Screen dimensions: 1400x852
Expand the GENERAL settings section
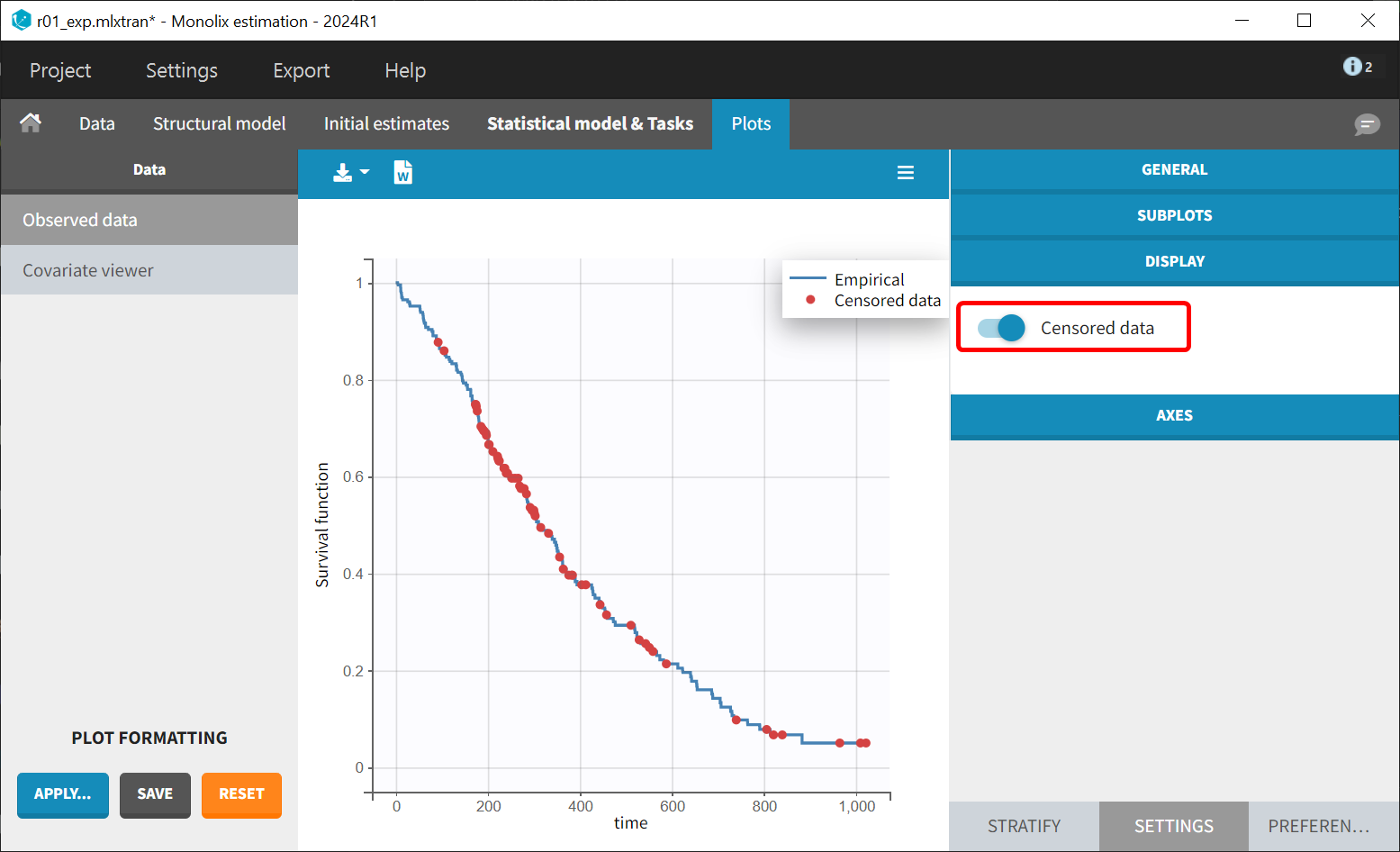(x=1174, y=169)
